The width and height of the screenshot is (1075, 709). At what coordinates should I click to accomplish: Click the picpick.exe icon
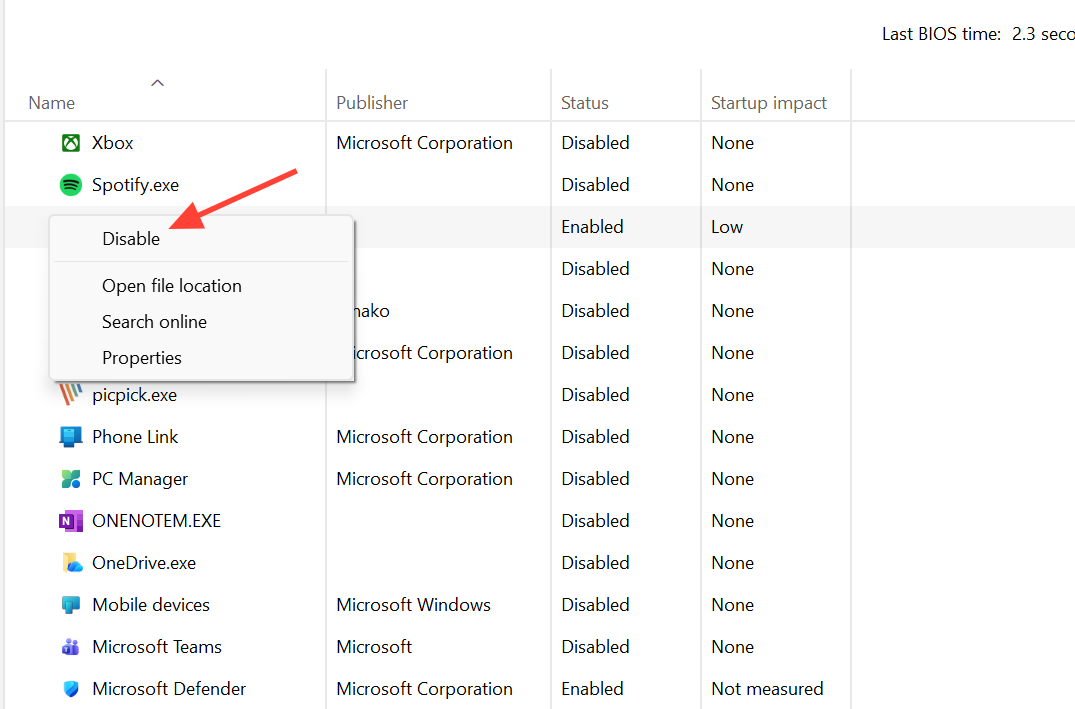coord(71,394)
